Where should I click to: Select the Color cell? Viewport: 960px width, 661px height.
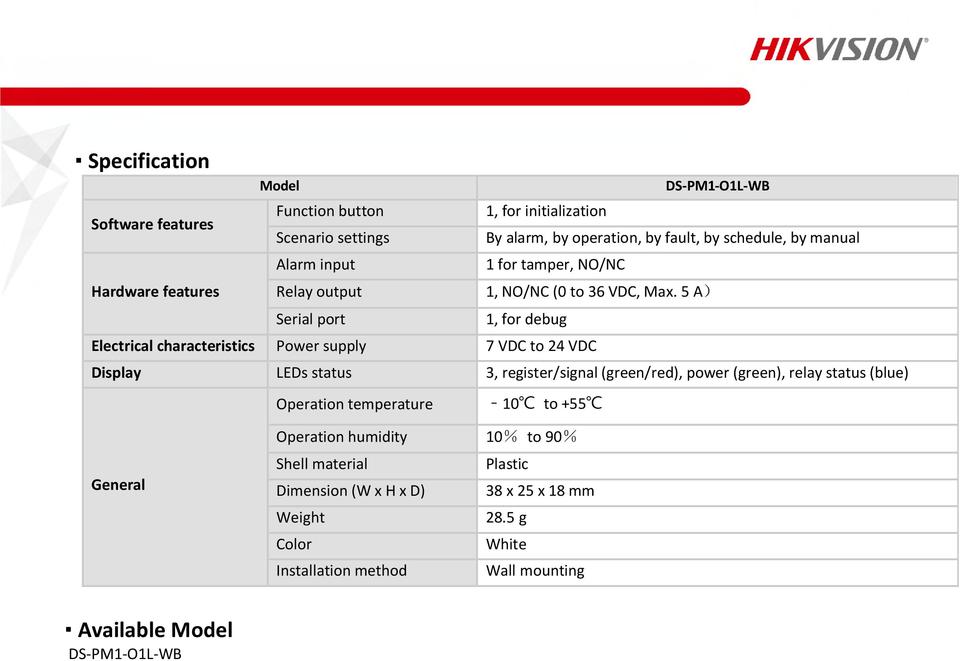tap(372, 545)
